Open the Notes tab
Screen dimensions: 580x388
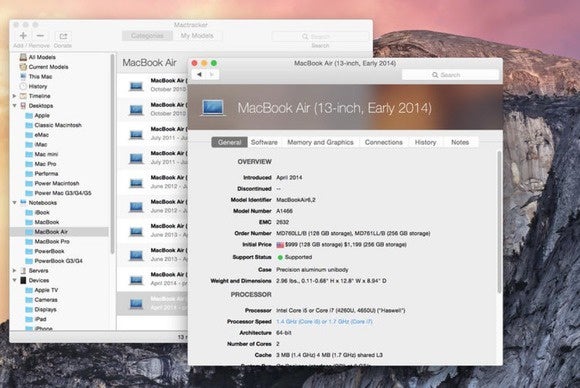point(460,142)
